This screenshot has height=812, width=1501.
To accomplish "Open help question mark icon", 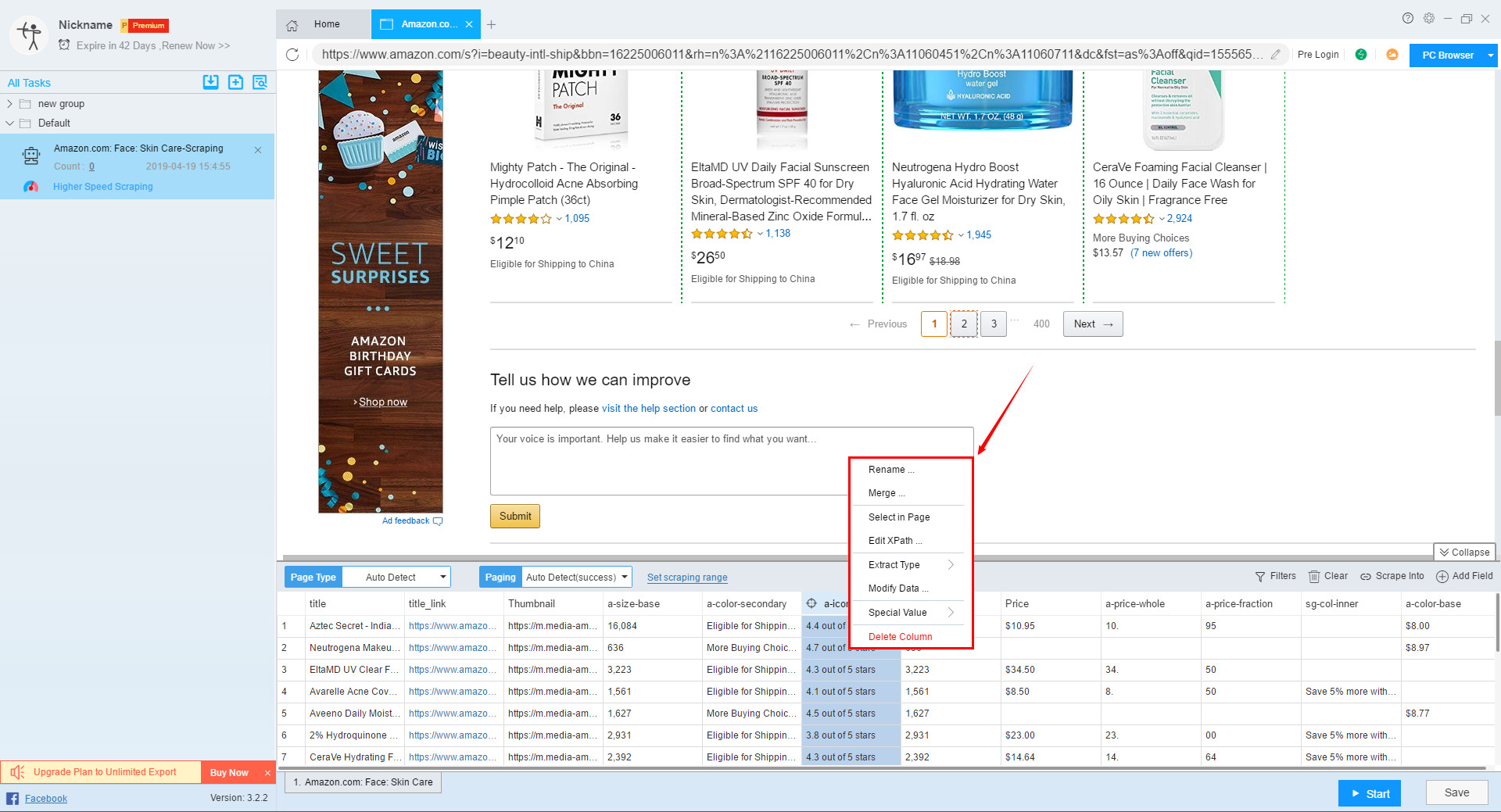I will point(1407,18).
